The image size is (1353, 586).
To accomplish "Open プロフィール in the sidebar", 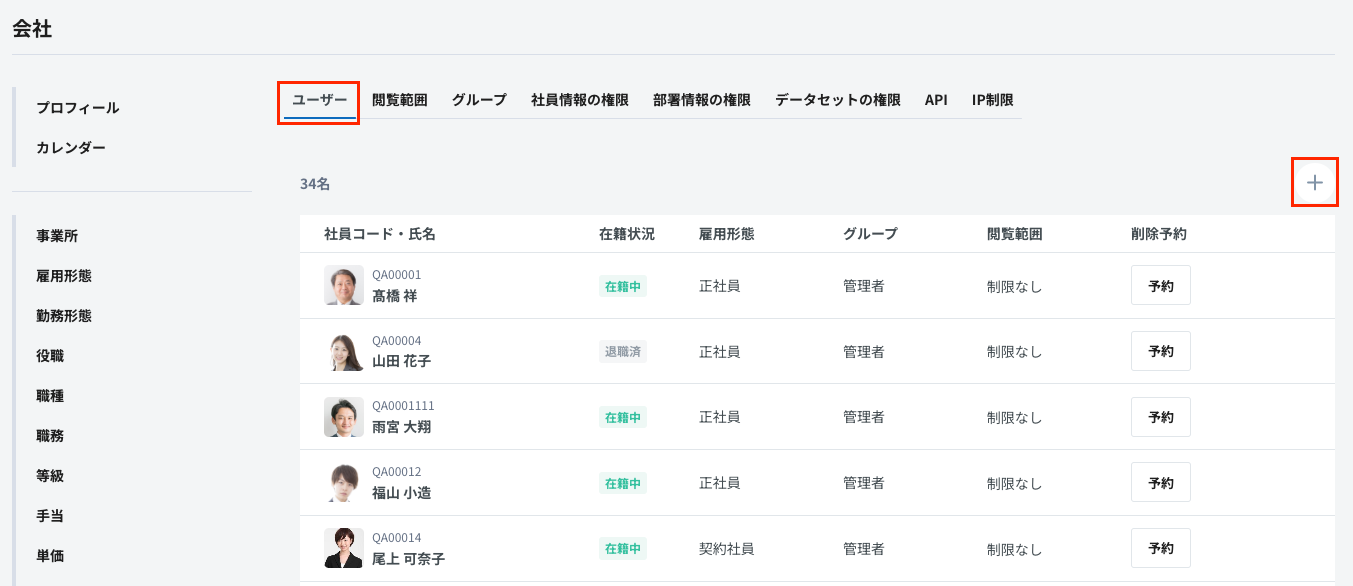I will [x=77, y=107].
